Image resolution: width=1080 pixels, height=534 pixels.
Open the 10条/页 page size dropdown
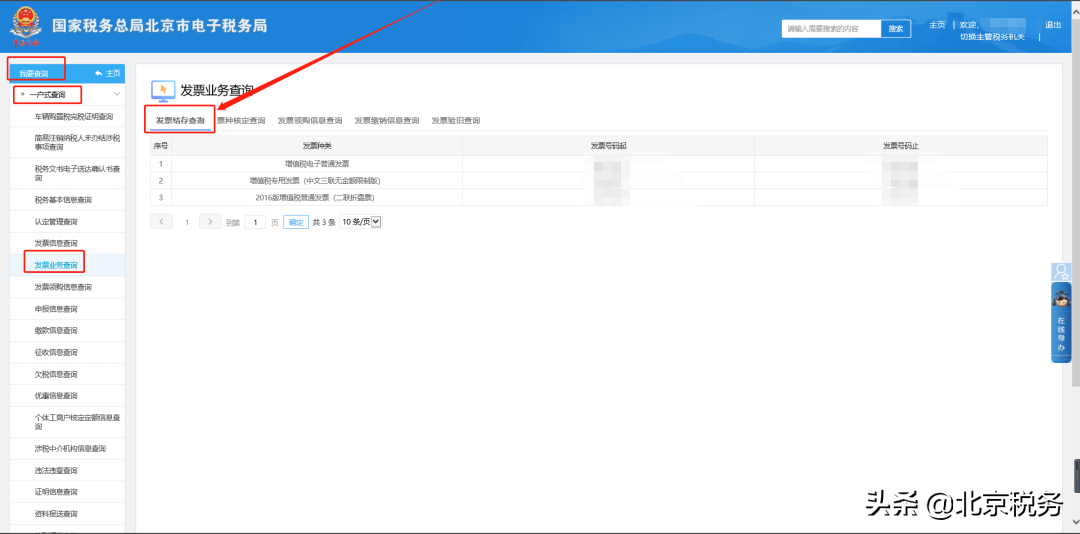(x=361, y=222)
